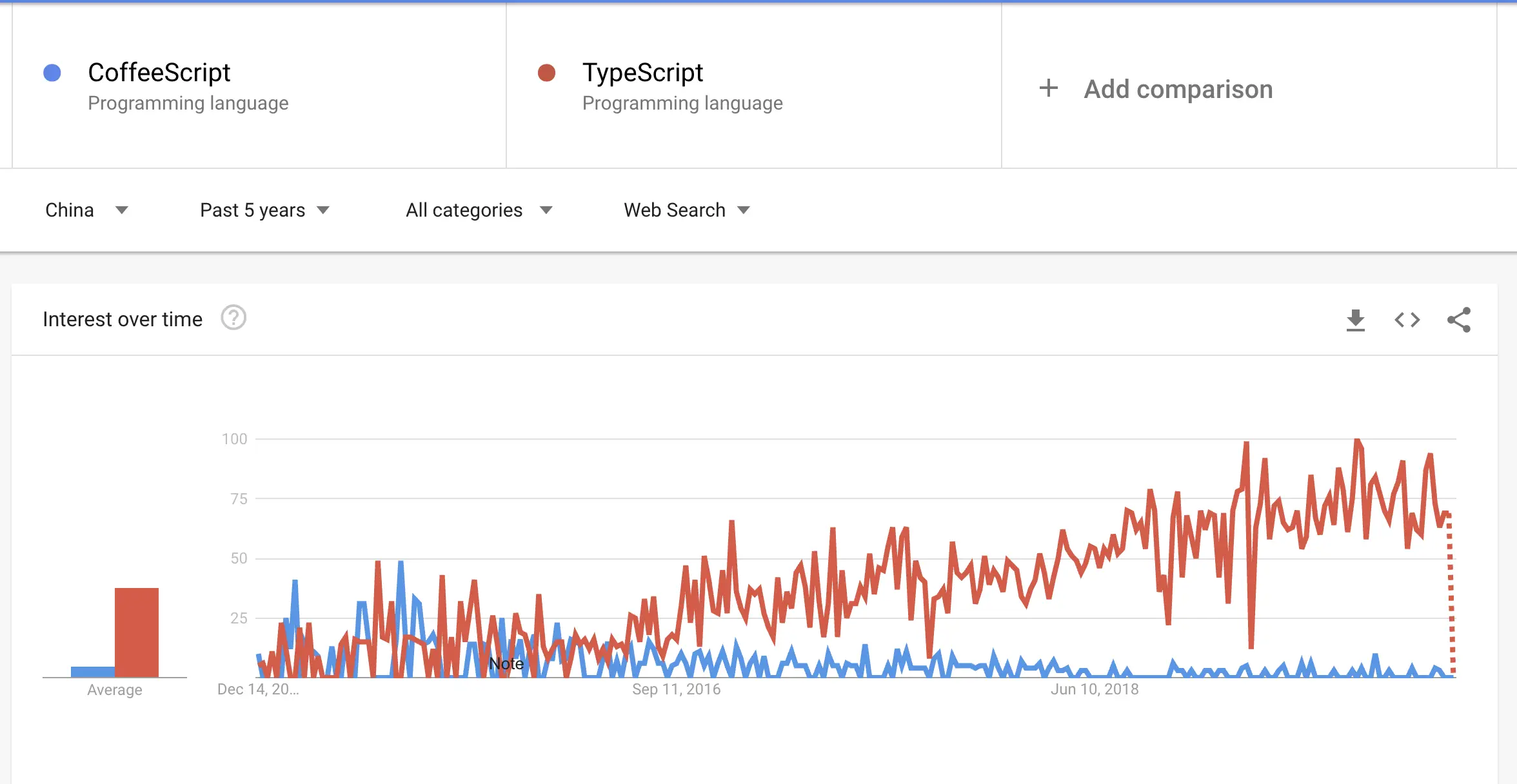Click the red TypeScript average bar
Viewport: 1517px width, 784px height.
[137, 632]
